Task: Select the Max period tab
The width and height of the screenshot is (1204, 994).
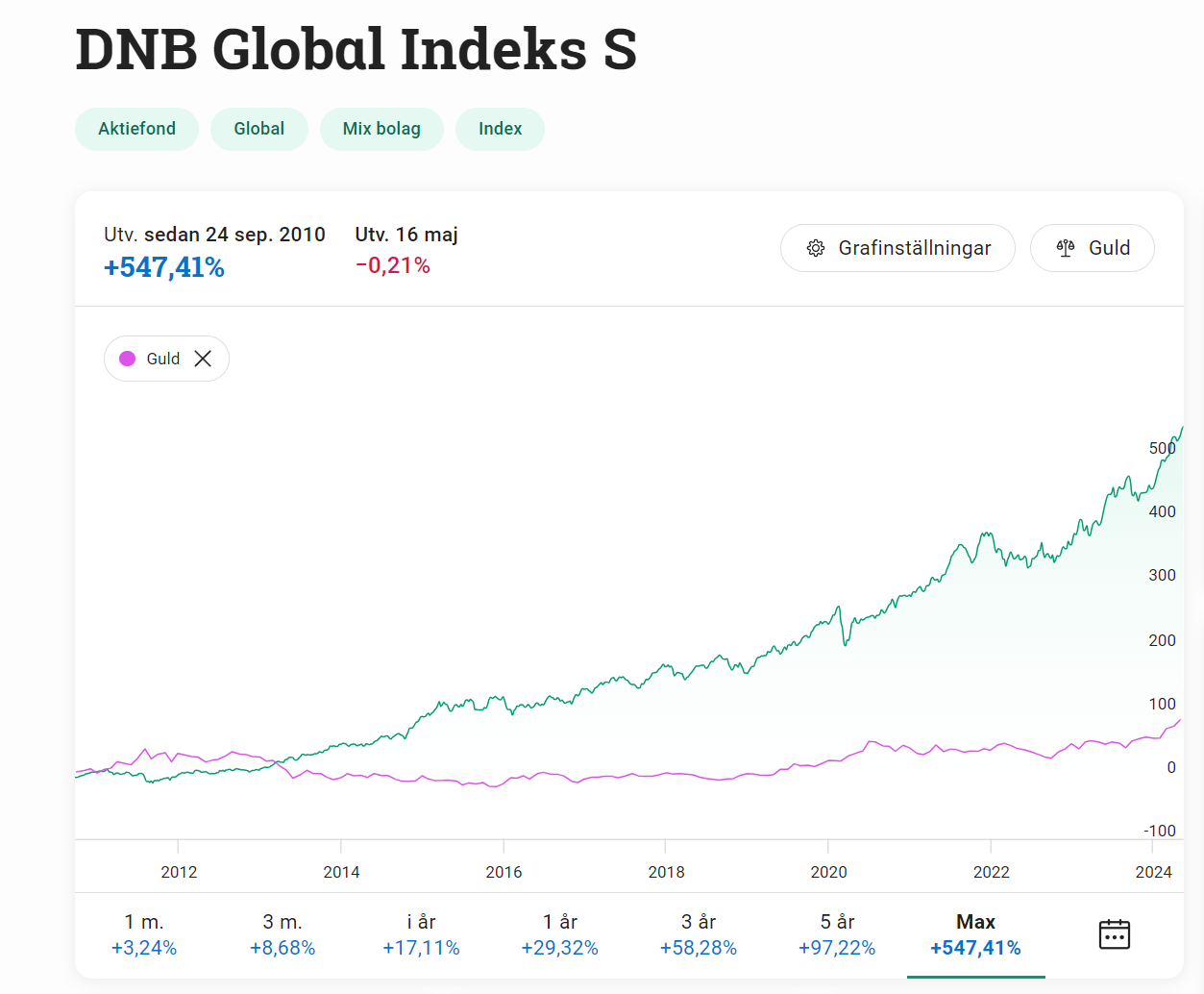Action: coord(975,934)
